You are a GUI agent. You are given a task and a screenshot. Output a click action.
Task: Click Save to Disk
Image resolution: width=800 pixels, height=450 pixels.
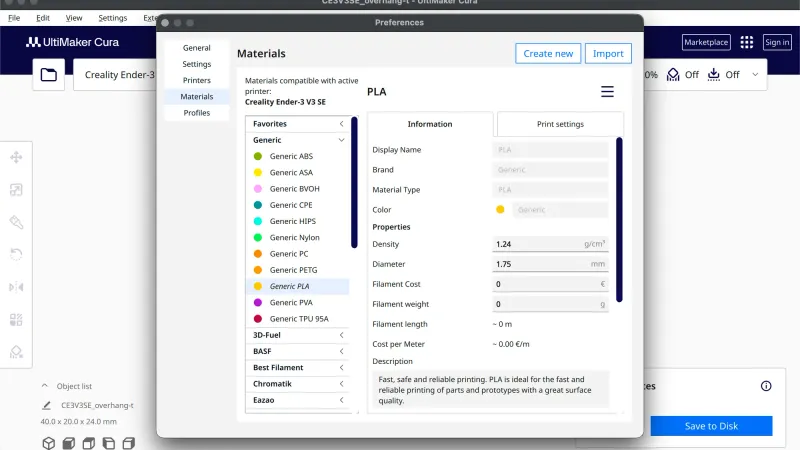coord(711,426)
